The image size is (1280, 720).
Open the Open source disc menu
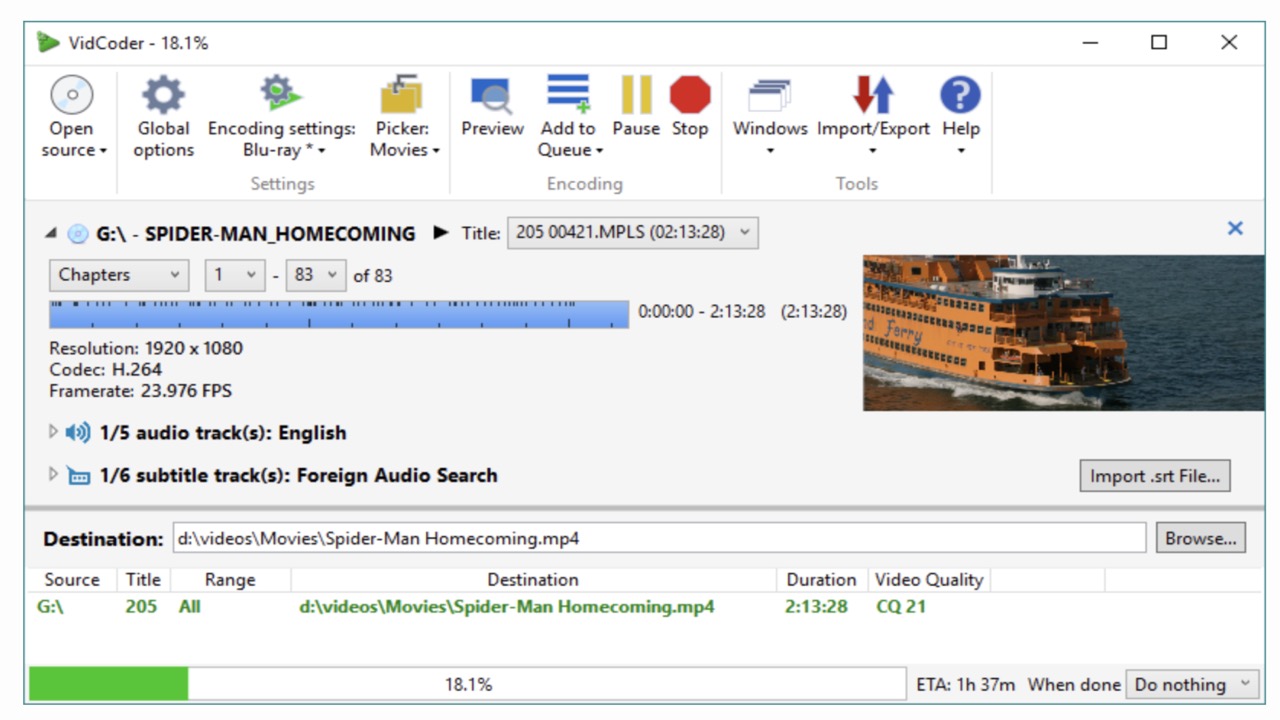pos(72,117)
